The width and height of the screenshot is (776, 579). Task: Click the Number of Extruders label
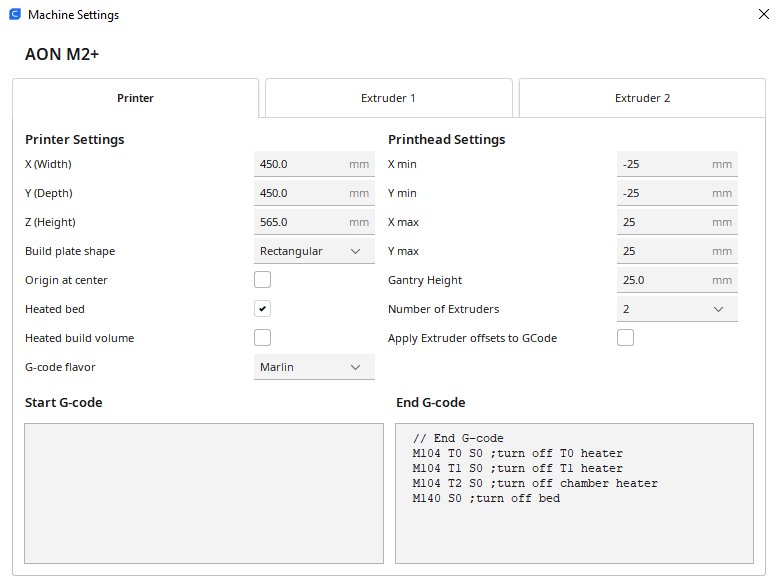point(443,309)
